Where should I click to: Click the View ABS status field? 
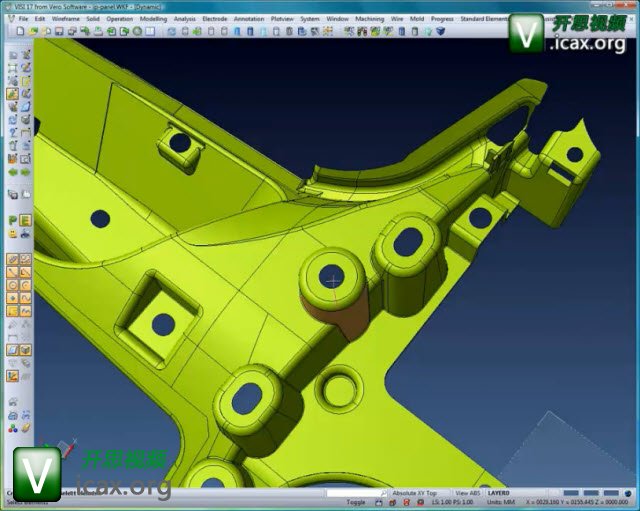(468, 493)
